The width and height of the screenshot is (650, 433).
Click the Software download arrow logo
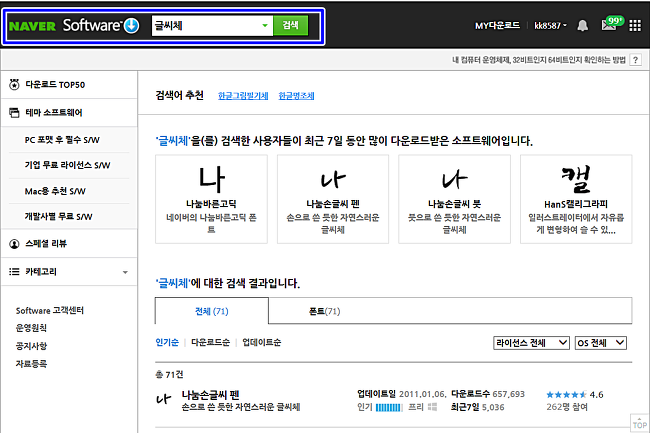pos(131,26)
